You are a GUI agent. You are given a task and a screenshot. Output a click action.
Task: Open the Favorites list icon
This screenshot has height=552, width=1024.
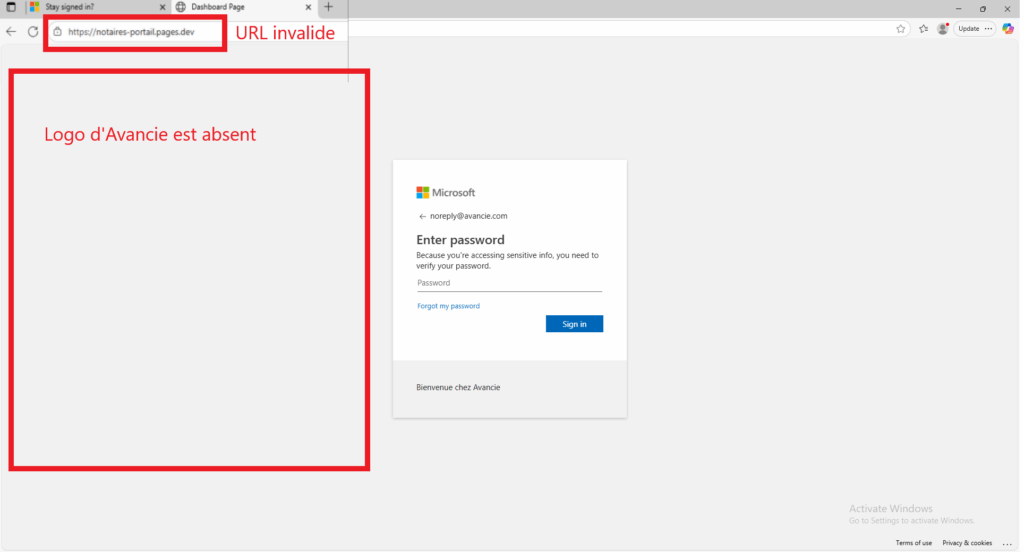pyautogui.click(x=923, y=29)
